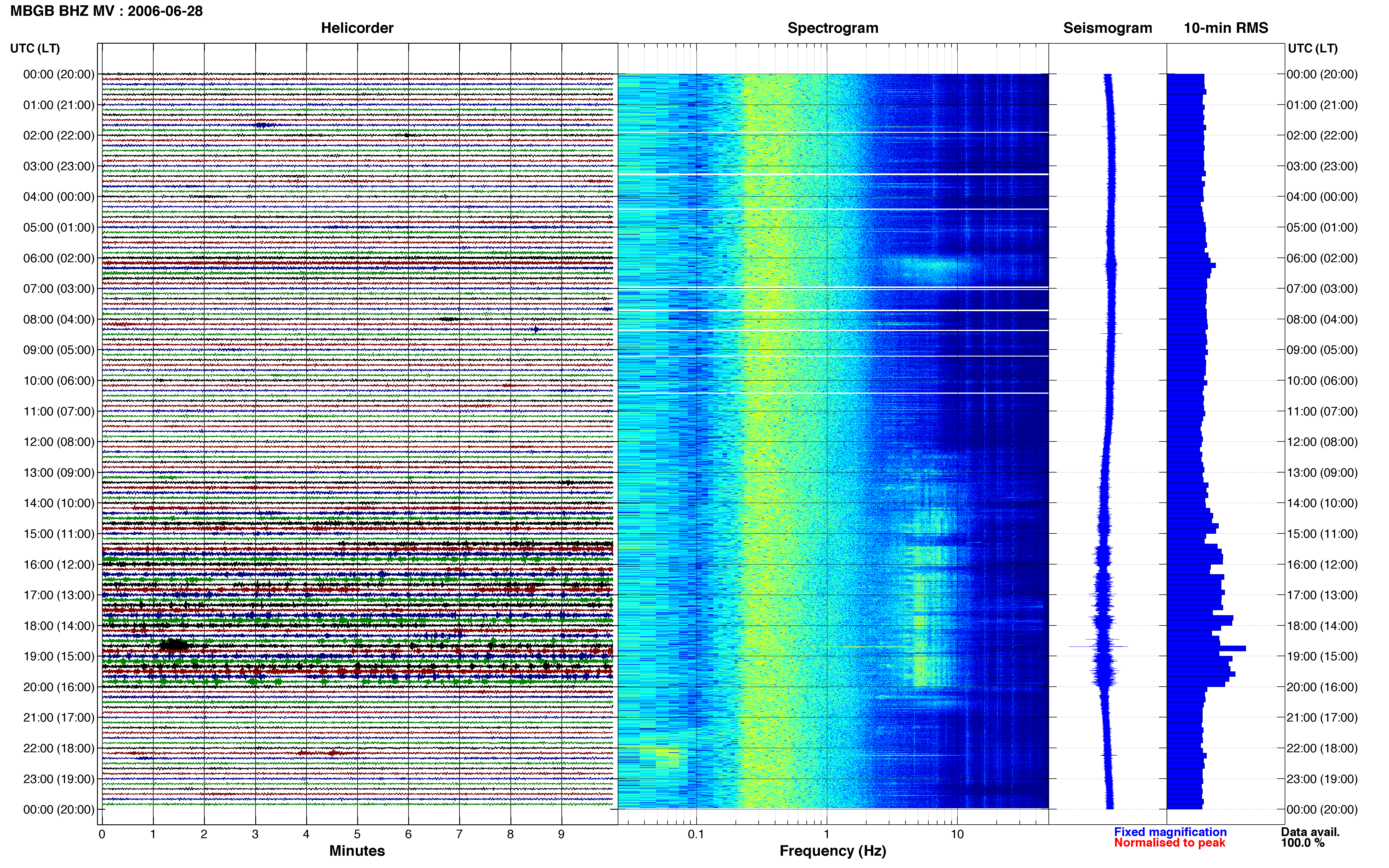Click the left '19:00 (15:00)' time label

[59, 656]
